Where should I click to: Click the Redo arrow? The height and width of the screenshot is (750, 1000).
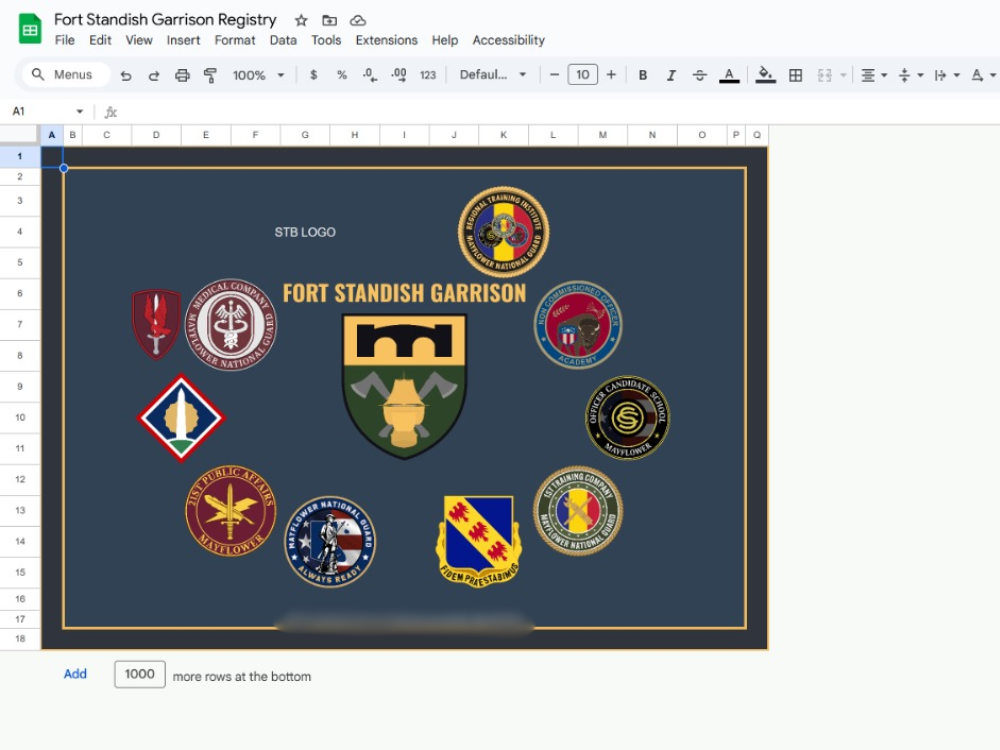tap(154, 75)
